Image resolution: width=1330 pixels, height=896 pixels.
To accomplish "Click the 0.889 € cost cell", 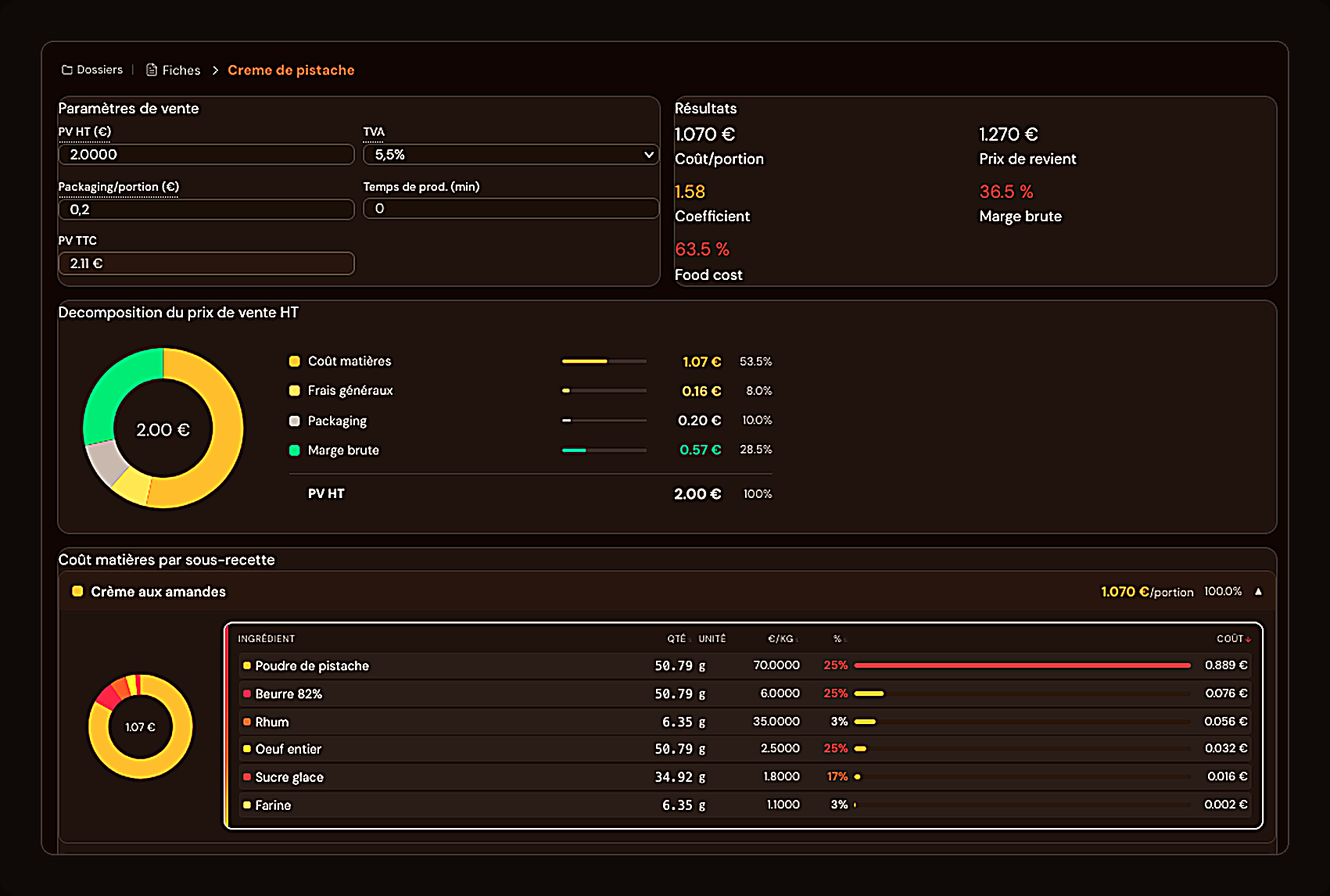I will coord(1226,665).
